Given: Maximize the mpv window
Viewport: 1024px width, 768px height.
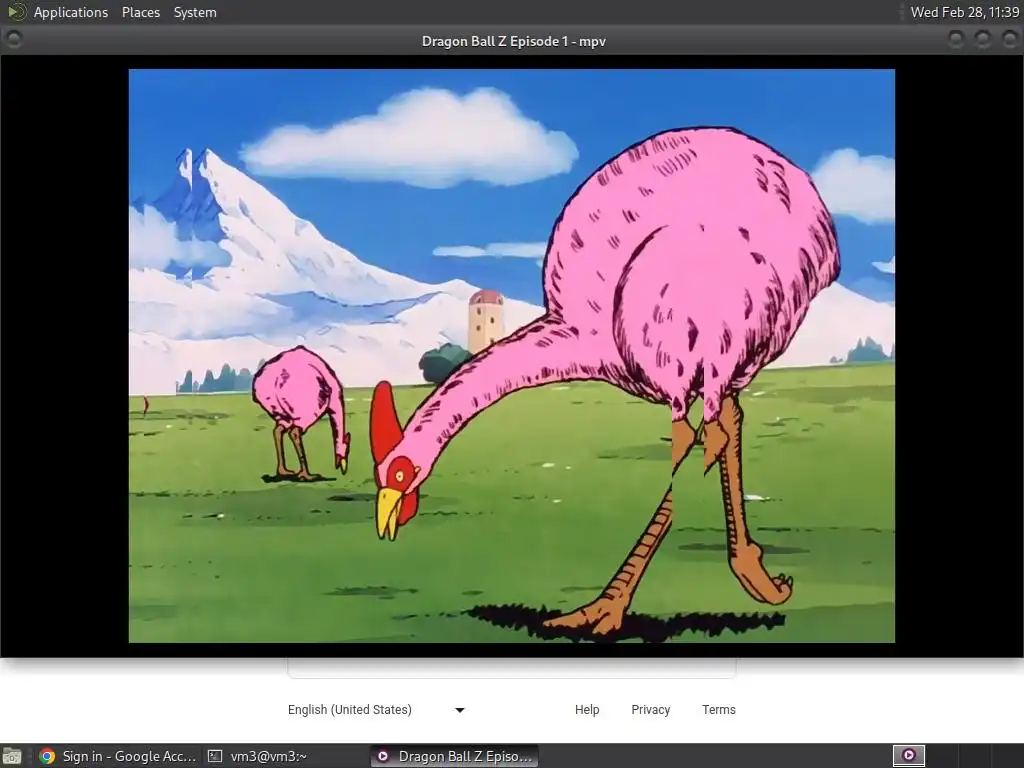Looking at the screenshot, I should coord(983,40).
